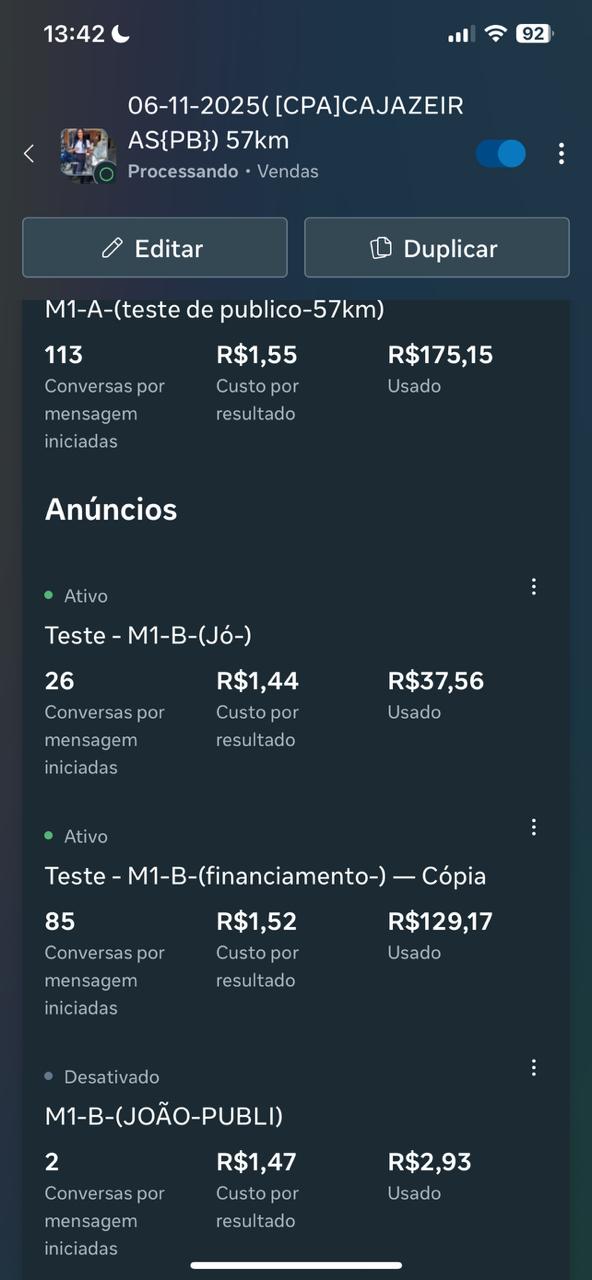
Task: Tap the green Ativo status on Jó ad
Action: click(77, 595)
